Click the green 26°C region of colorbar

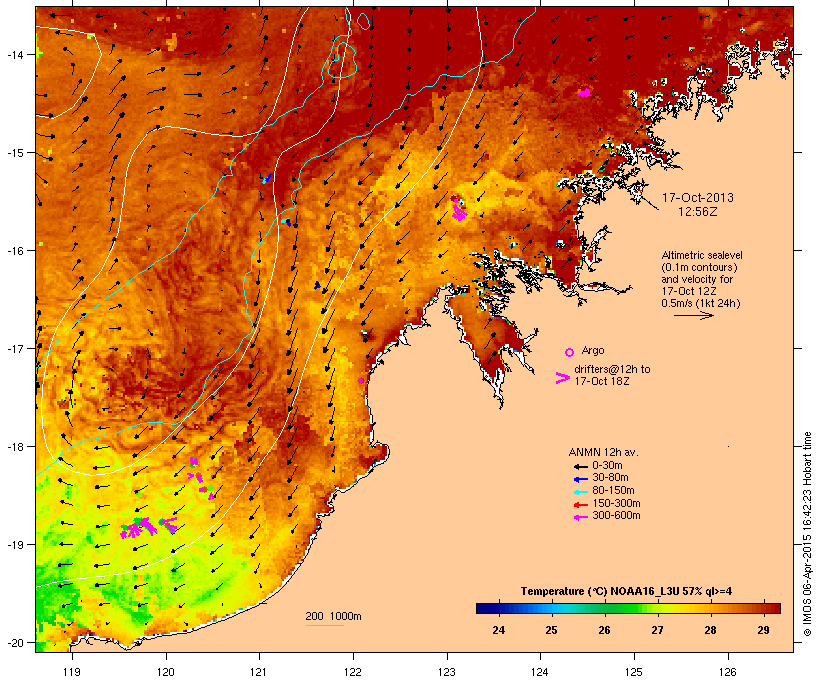604,608
